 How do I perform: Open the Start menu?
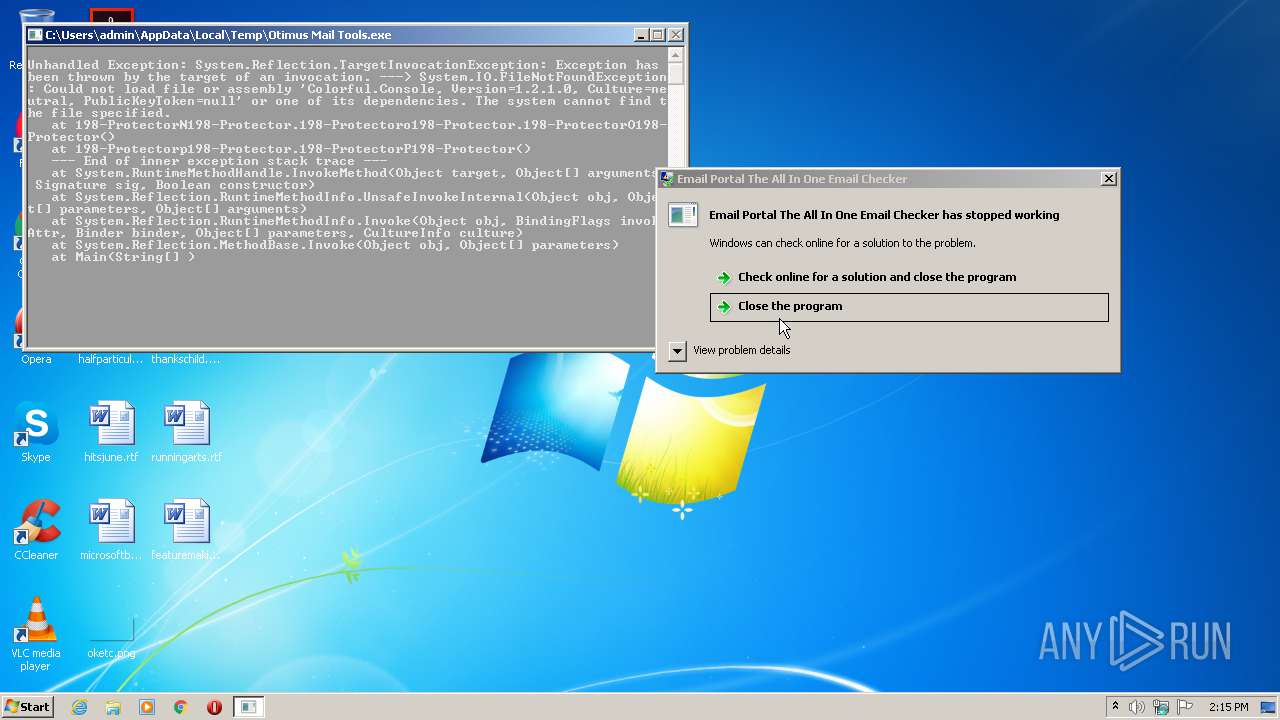point(28,707)
